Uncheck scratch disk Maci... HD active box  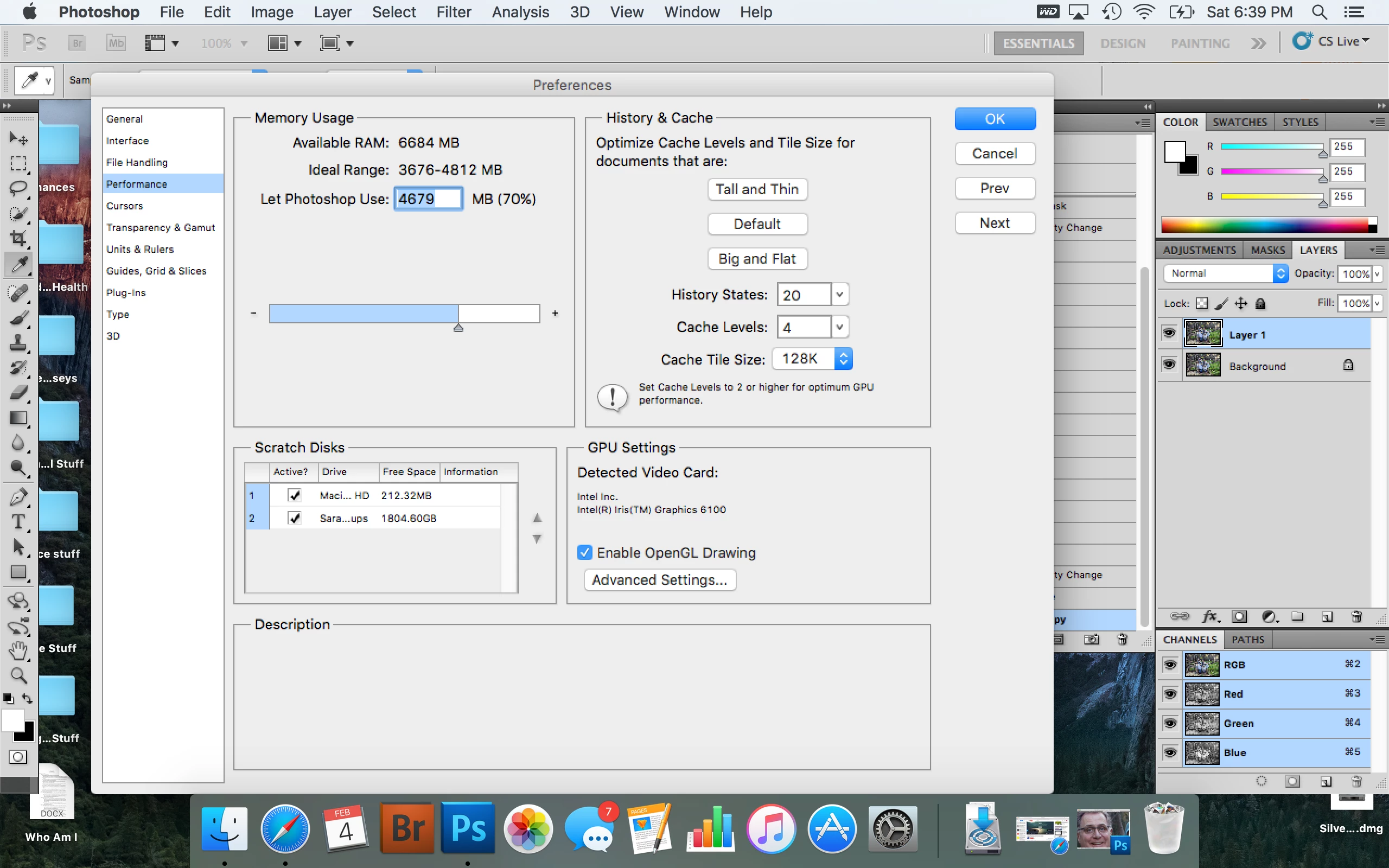295,495
